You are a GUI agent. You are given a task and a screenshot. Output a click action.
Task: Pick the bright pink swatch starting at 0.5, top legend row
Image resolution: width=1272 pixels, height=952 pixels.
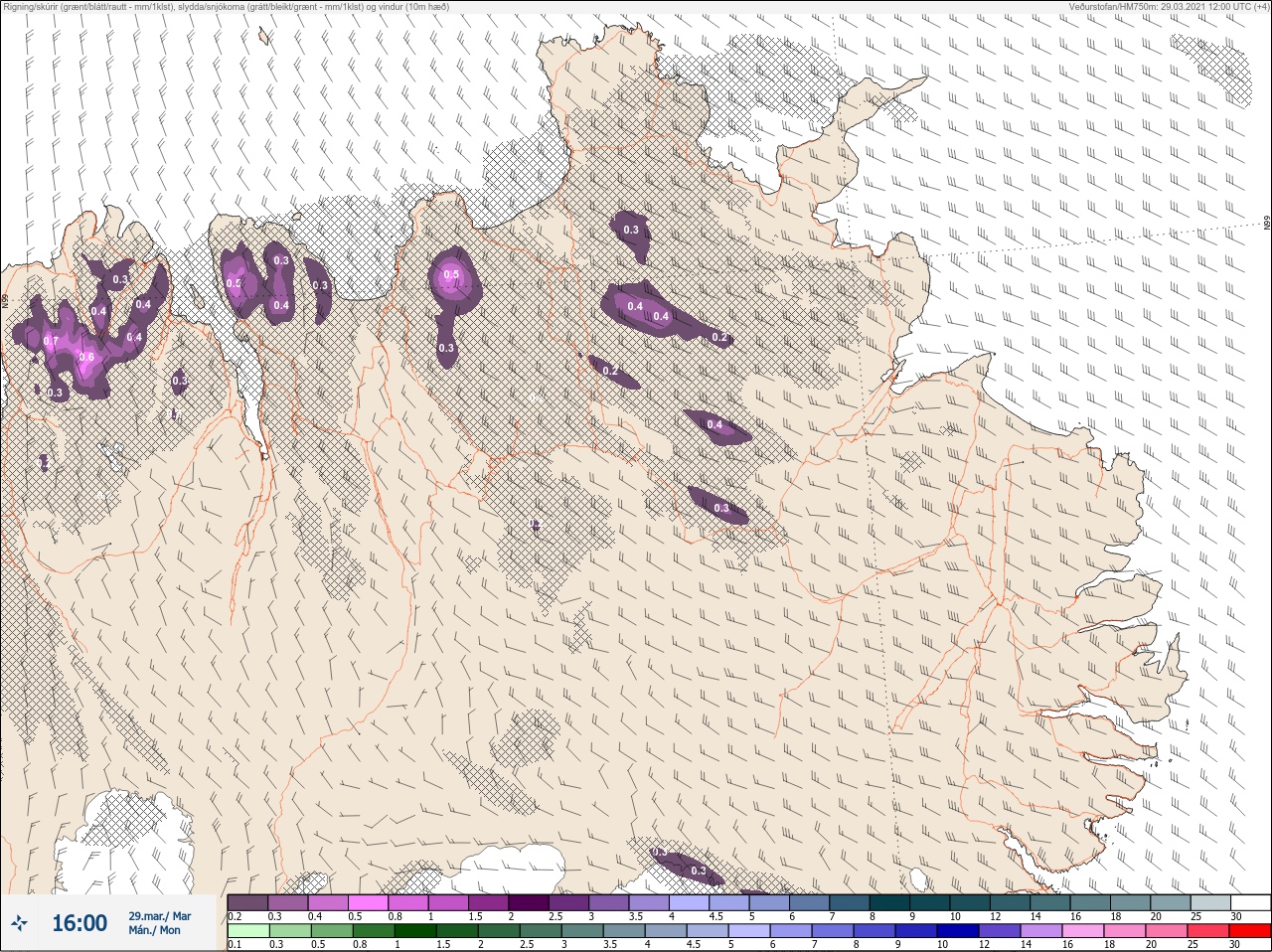point(369,902)
